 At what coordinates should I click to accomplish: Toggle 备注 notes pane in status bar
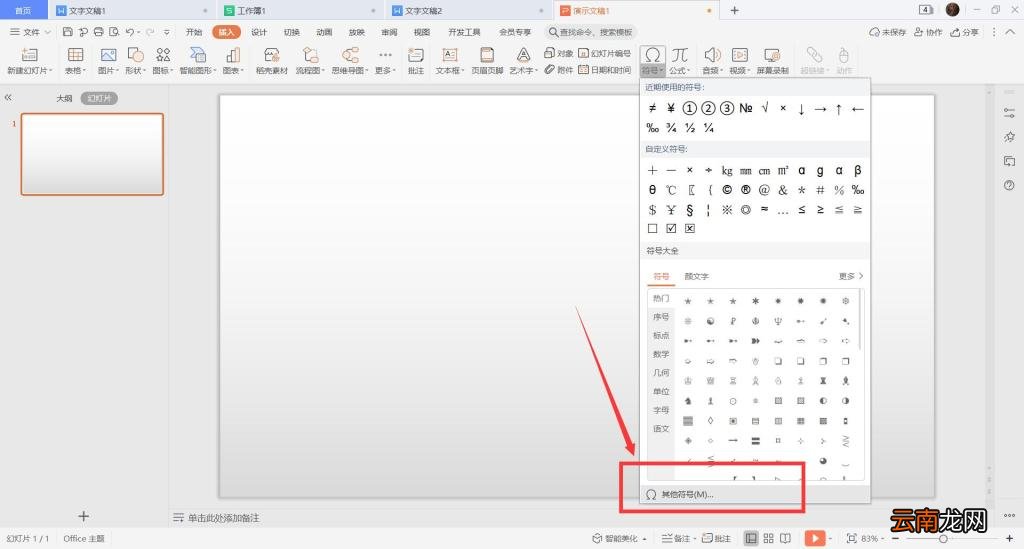[676, 539]
